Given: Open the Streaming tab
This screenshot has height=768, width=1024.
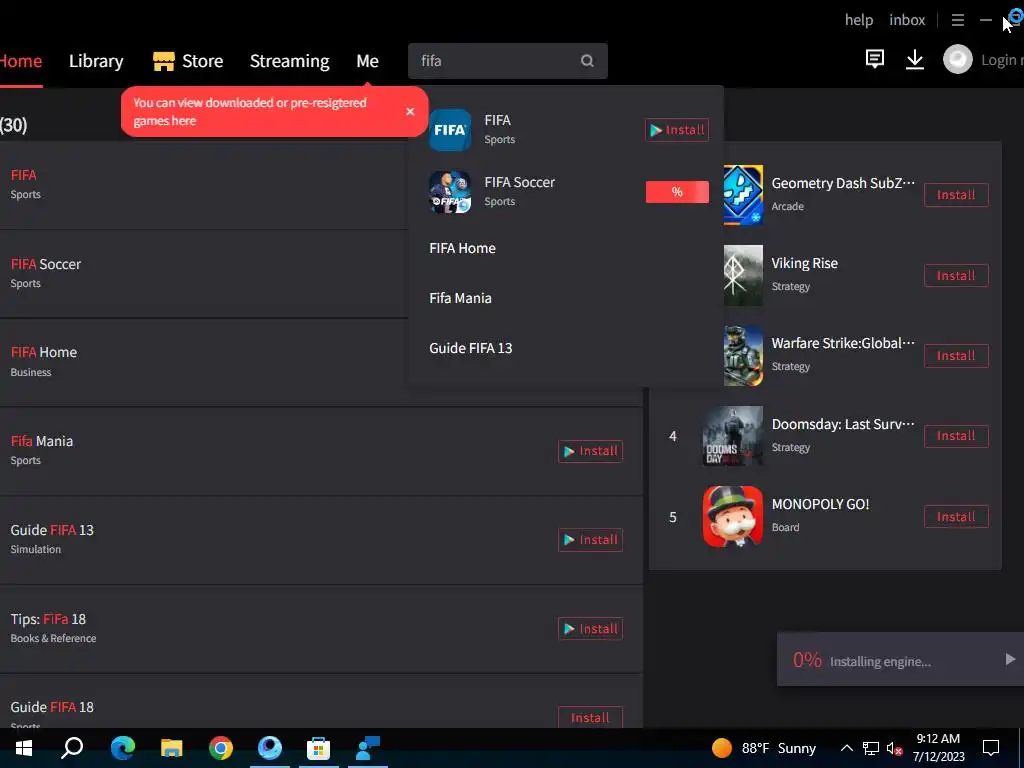Looking at the screenshot, I should (289, 61).
